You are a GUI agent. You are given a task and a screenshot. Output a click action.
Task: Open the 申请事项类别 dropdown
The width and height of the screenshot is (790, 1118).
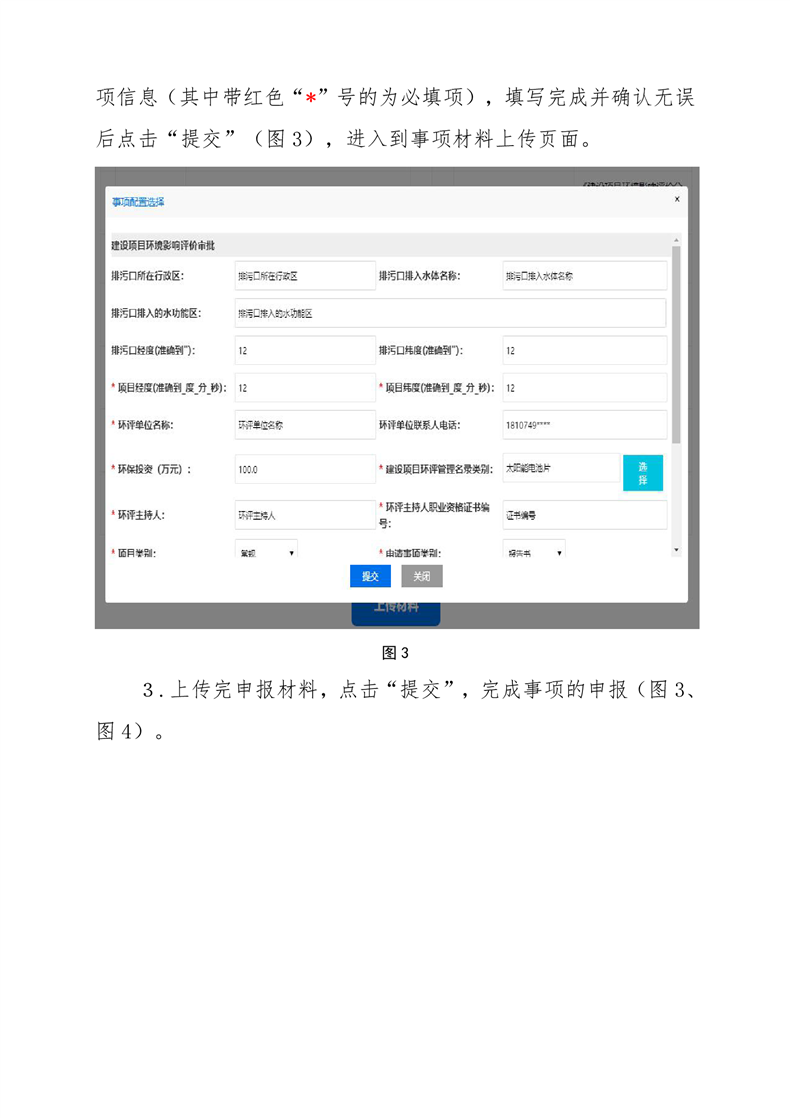[x=534, y=549]
